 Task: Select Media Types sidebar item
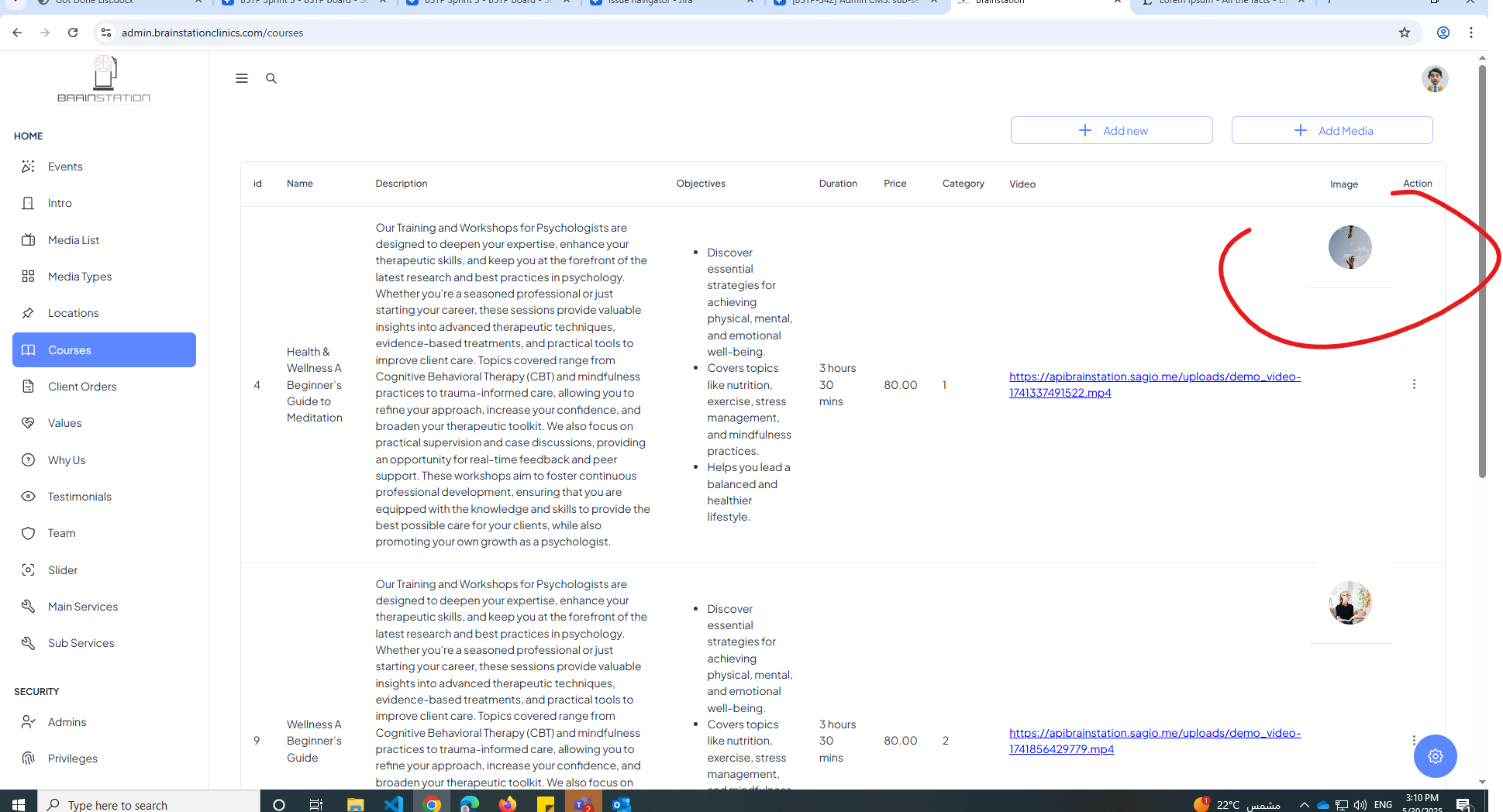click(x=80, y=277)
